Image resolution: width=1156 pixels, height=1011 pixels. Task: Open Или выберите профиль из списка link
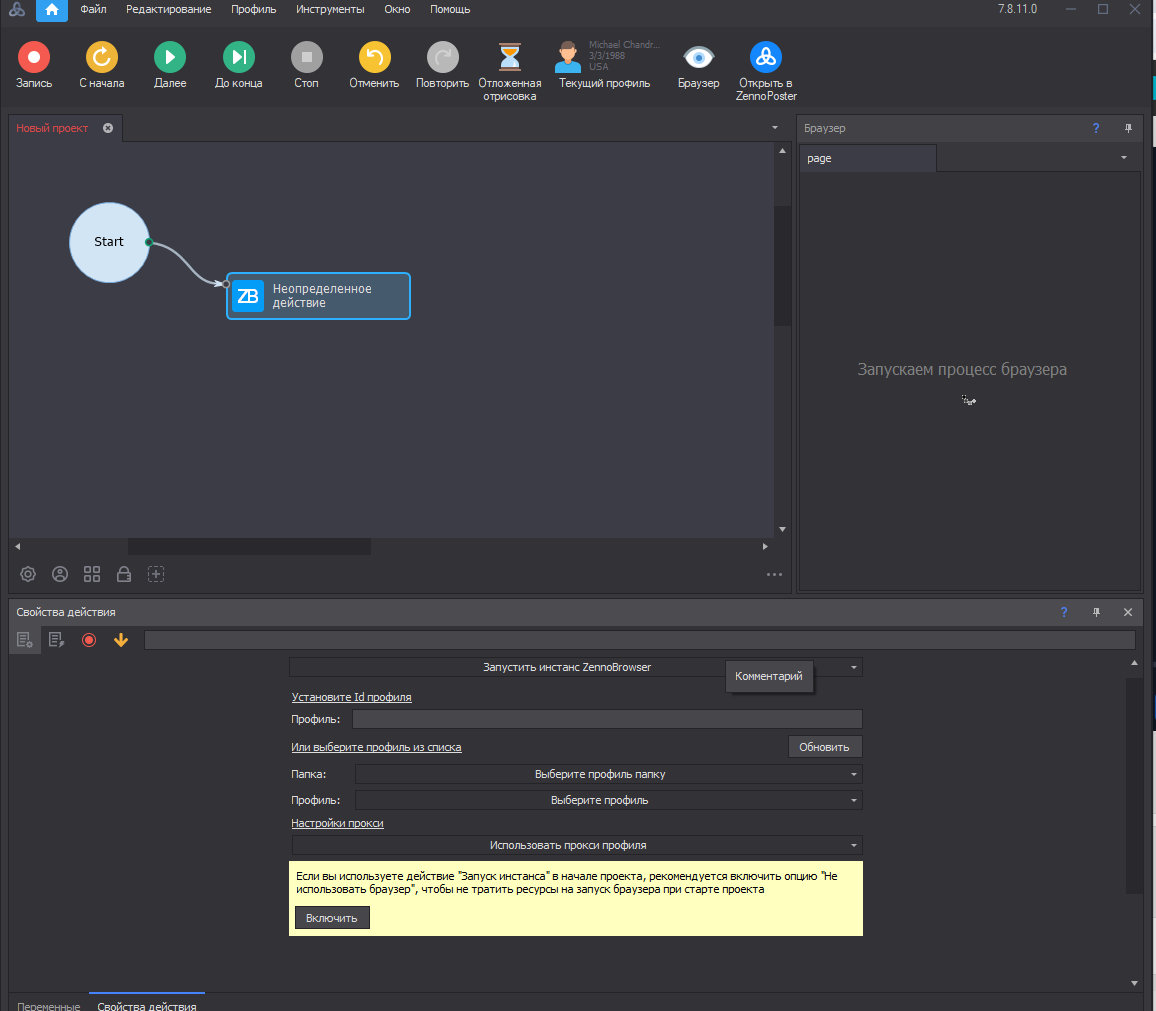coord(376,747)
